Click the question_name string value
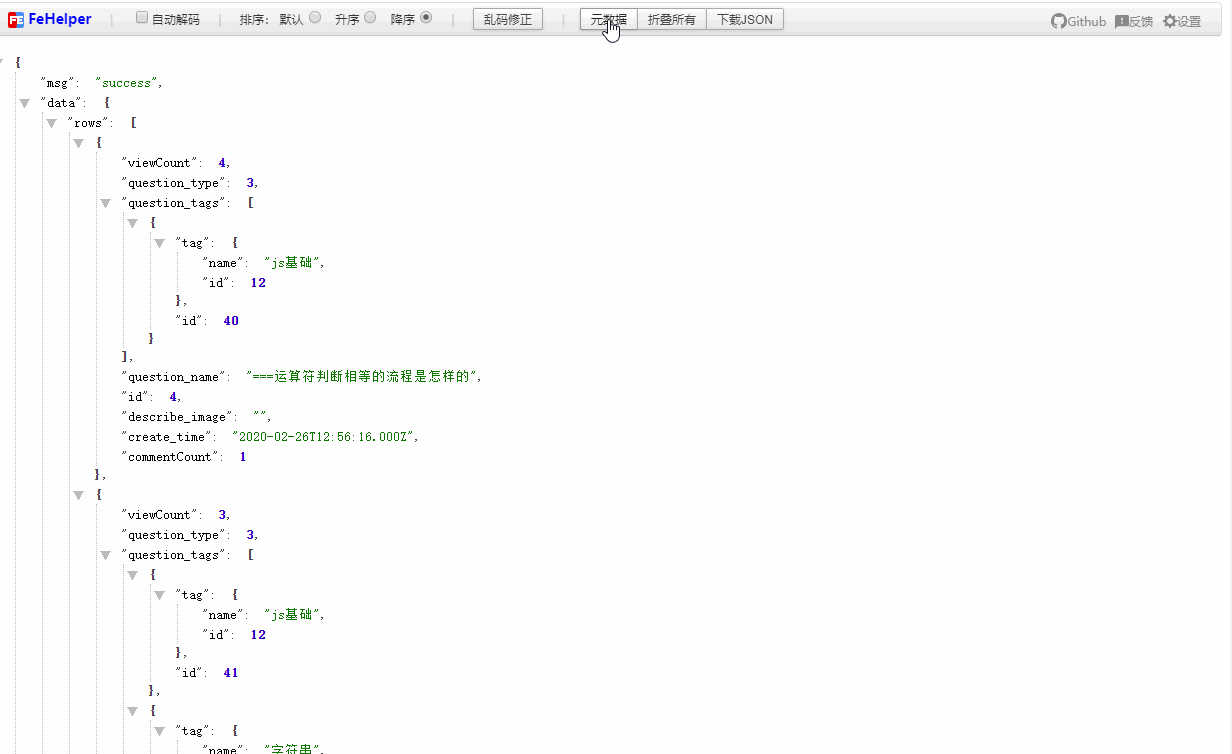Image resolution: width=1232 pixels, height=754 pixels. click(x=365, y=377)
